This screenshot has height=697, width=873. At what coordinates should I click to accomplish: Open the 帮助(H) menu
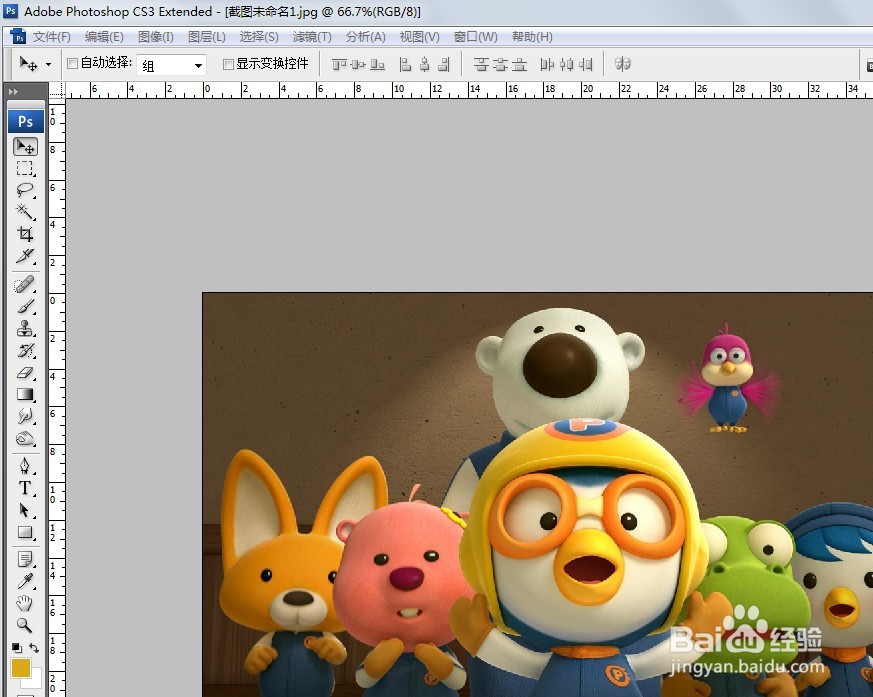coord(532,37)
